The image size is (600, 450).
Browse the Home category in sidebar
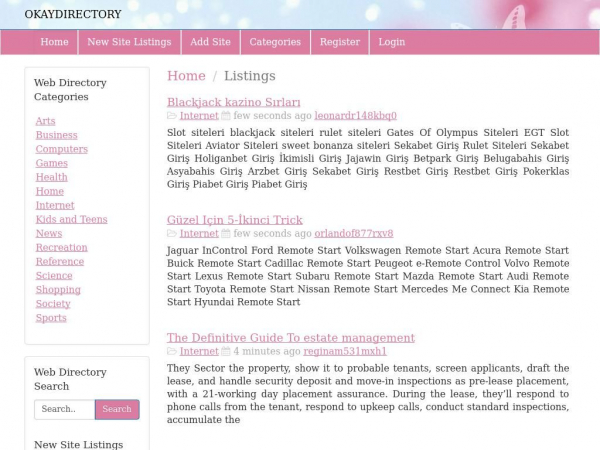tap(50, 191)
